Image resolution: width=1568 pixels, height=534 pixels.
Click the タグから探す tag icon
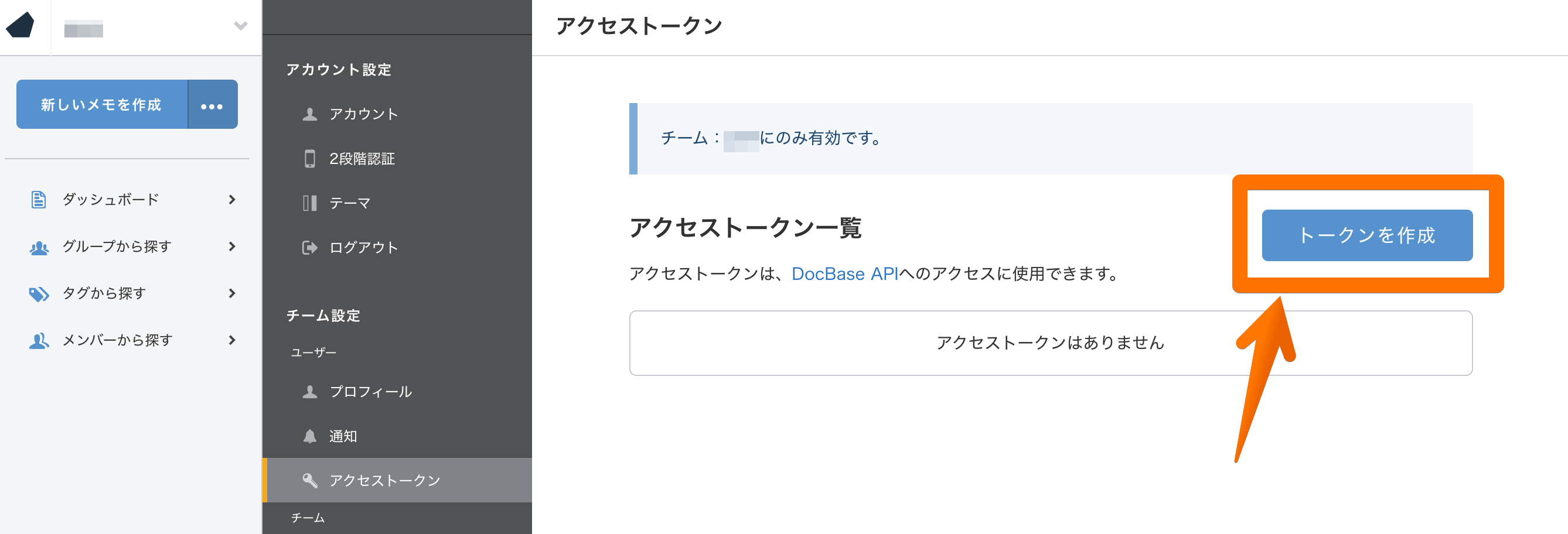tap(39, 294)
